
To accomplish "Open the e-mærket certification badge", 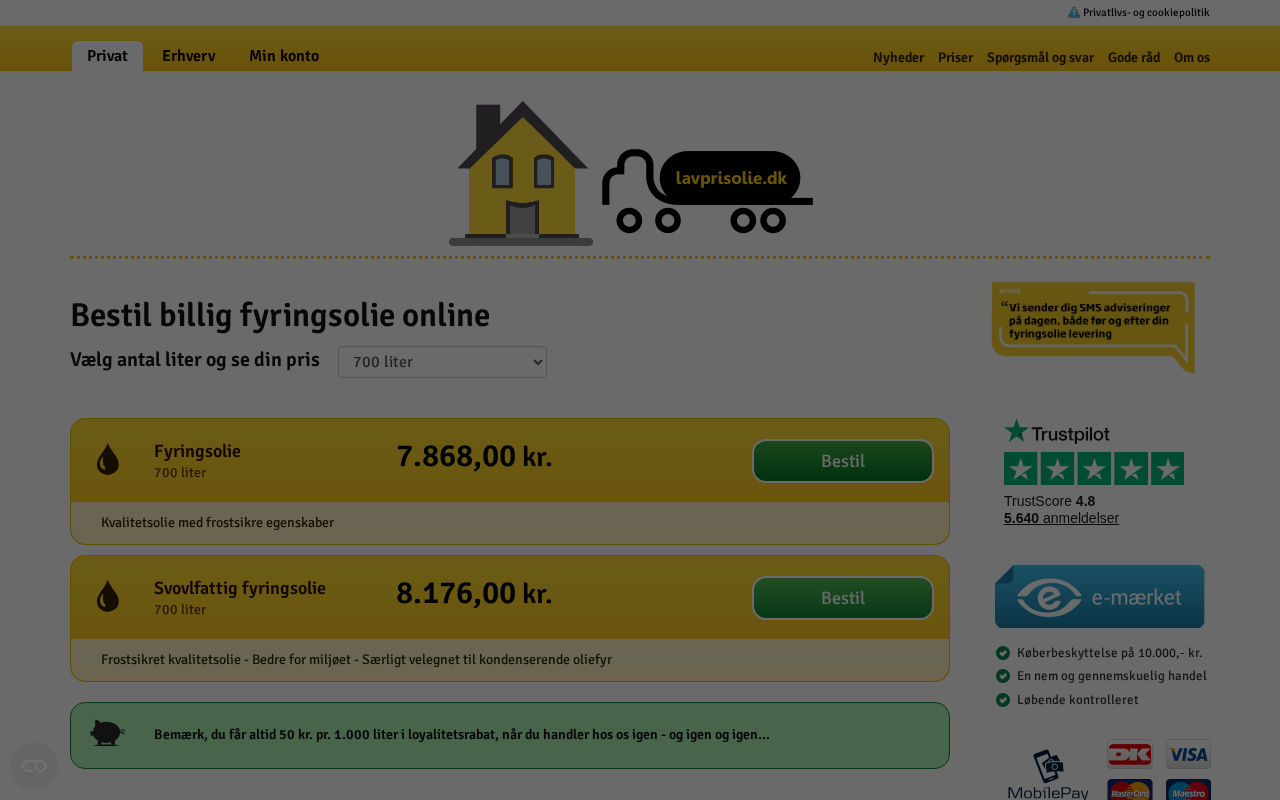I will (x=1100, y=596).
